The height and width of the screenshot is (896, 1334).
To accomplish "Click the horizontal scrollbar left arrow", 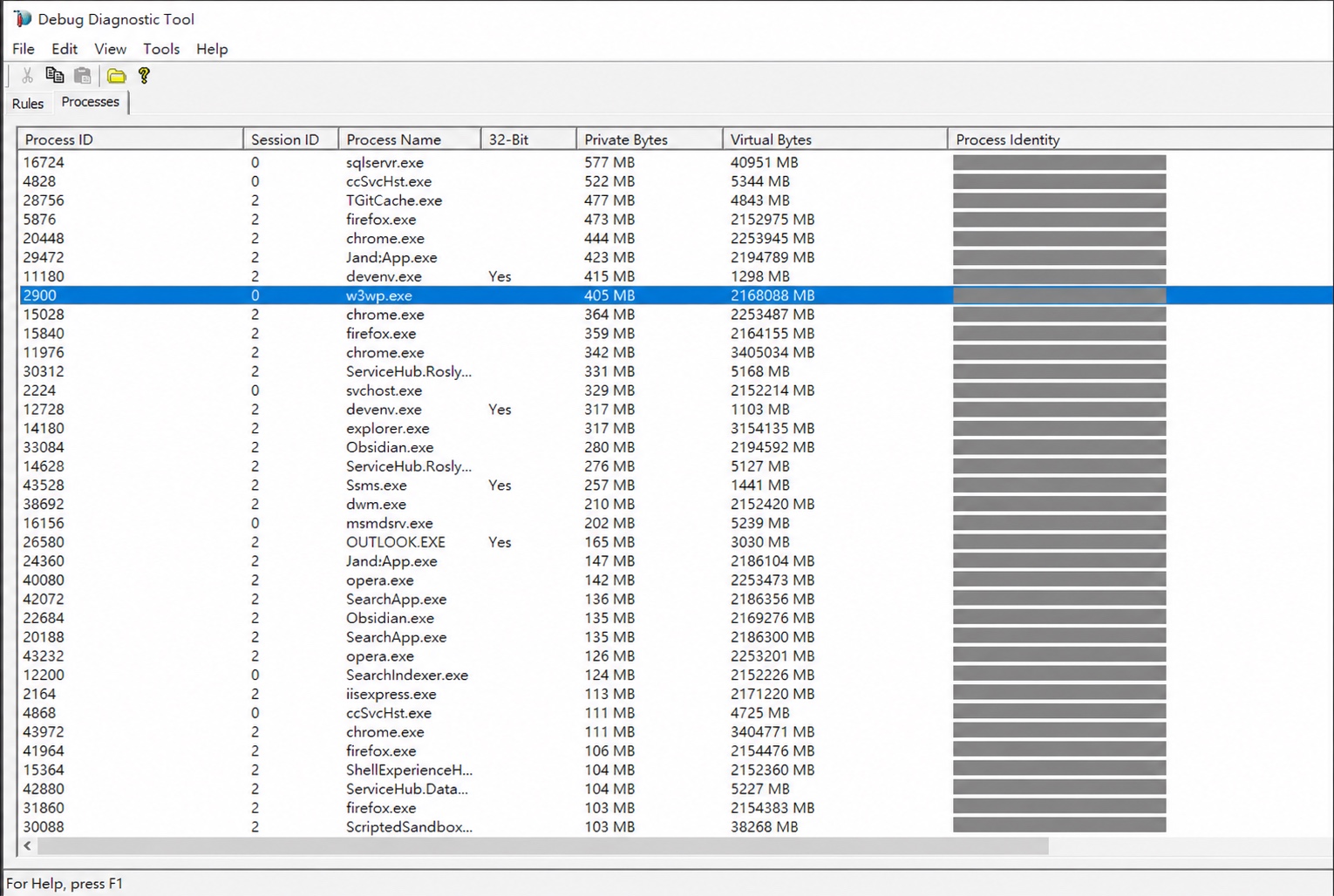I will [28, 845].
